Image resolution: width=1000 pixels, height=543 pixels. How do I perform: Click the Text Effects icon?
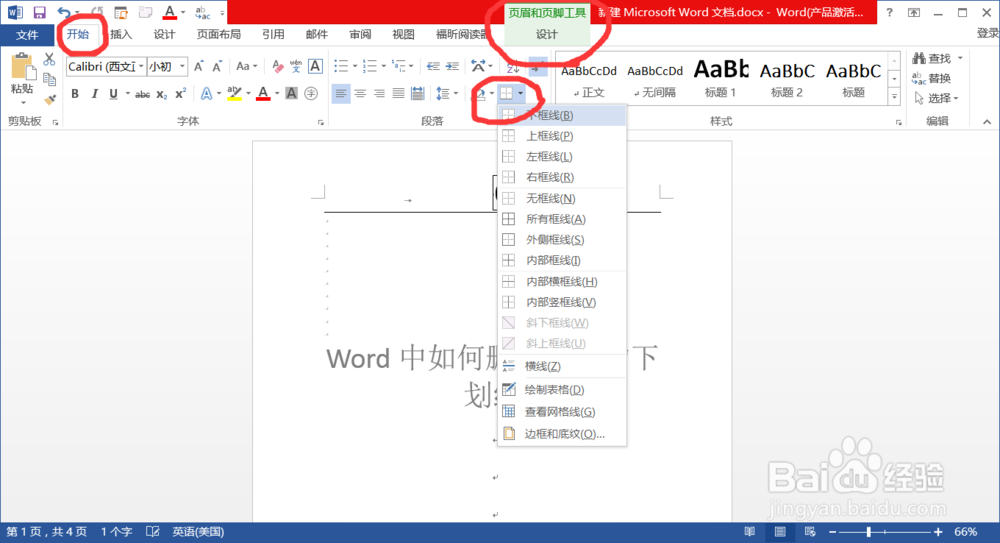coord(206,94)
